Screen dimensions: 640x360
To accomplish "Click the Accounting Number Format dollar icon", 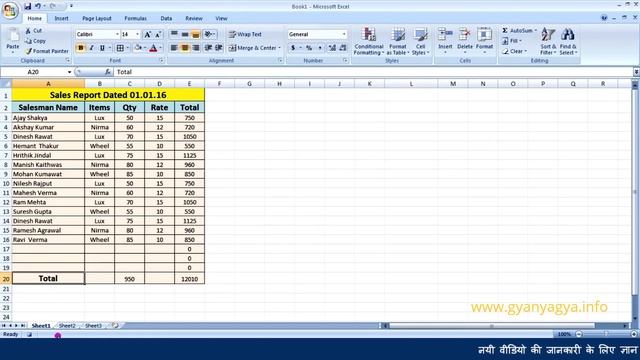I will click(293, 48).
